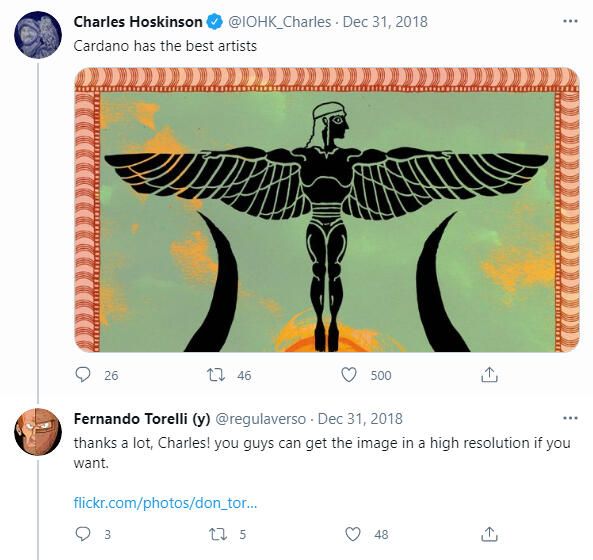Reply to Fernando Torelli's tweet
593x560 pixels.
tap(83, 534)
